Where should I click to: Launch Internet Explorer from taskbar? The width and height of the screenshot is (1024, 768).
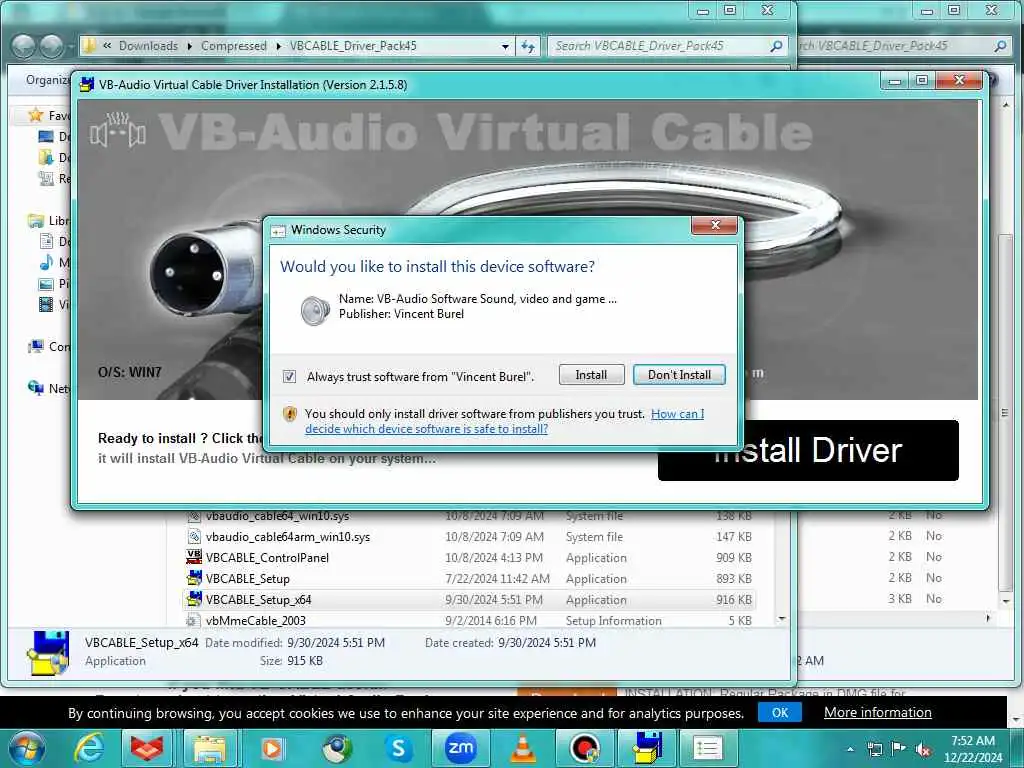(89, 748)
